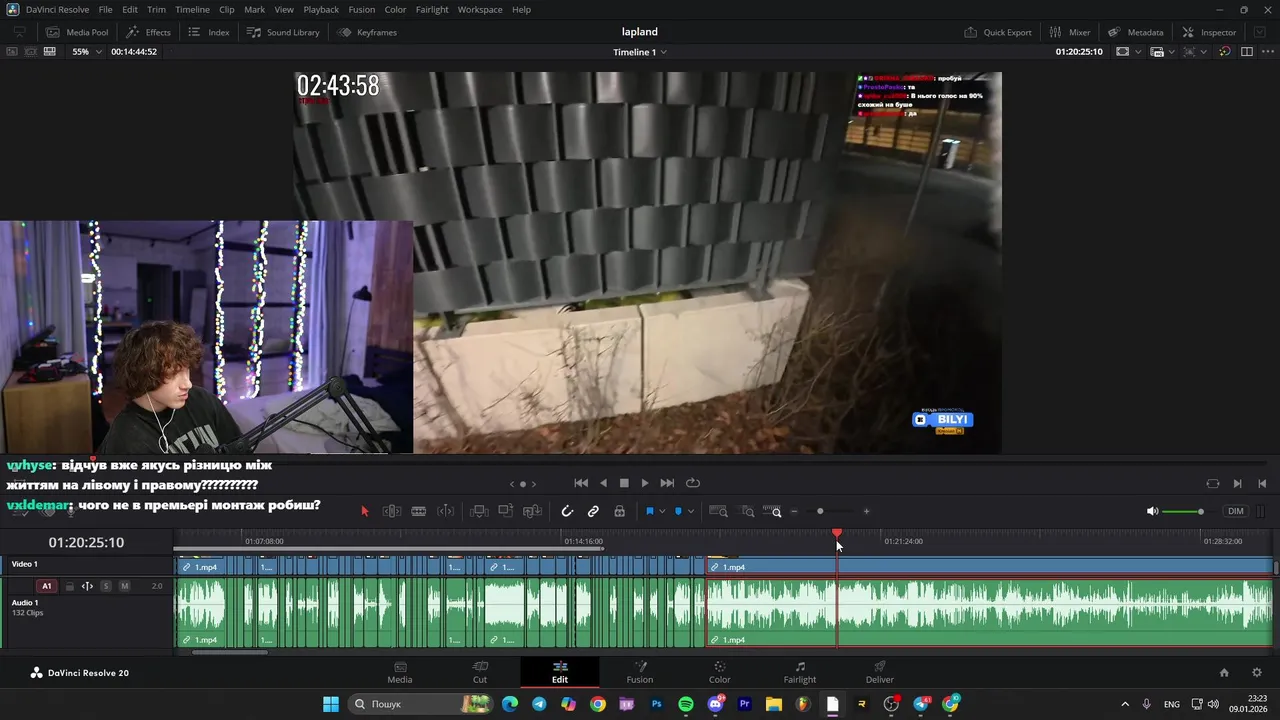This screenshot has width=1280, height=720.
Task: Toggle timeline Snapping magnet icon
Action: (x=567, y=511)
